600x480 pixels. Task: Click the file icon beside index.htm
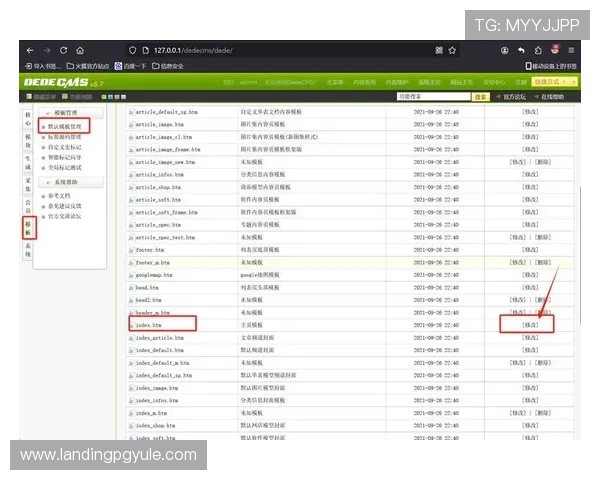pos(131,325)
